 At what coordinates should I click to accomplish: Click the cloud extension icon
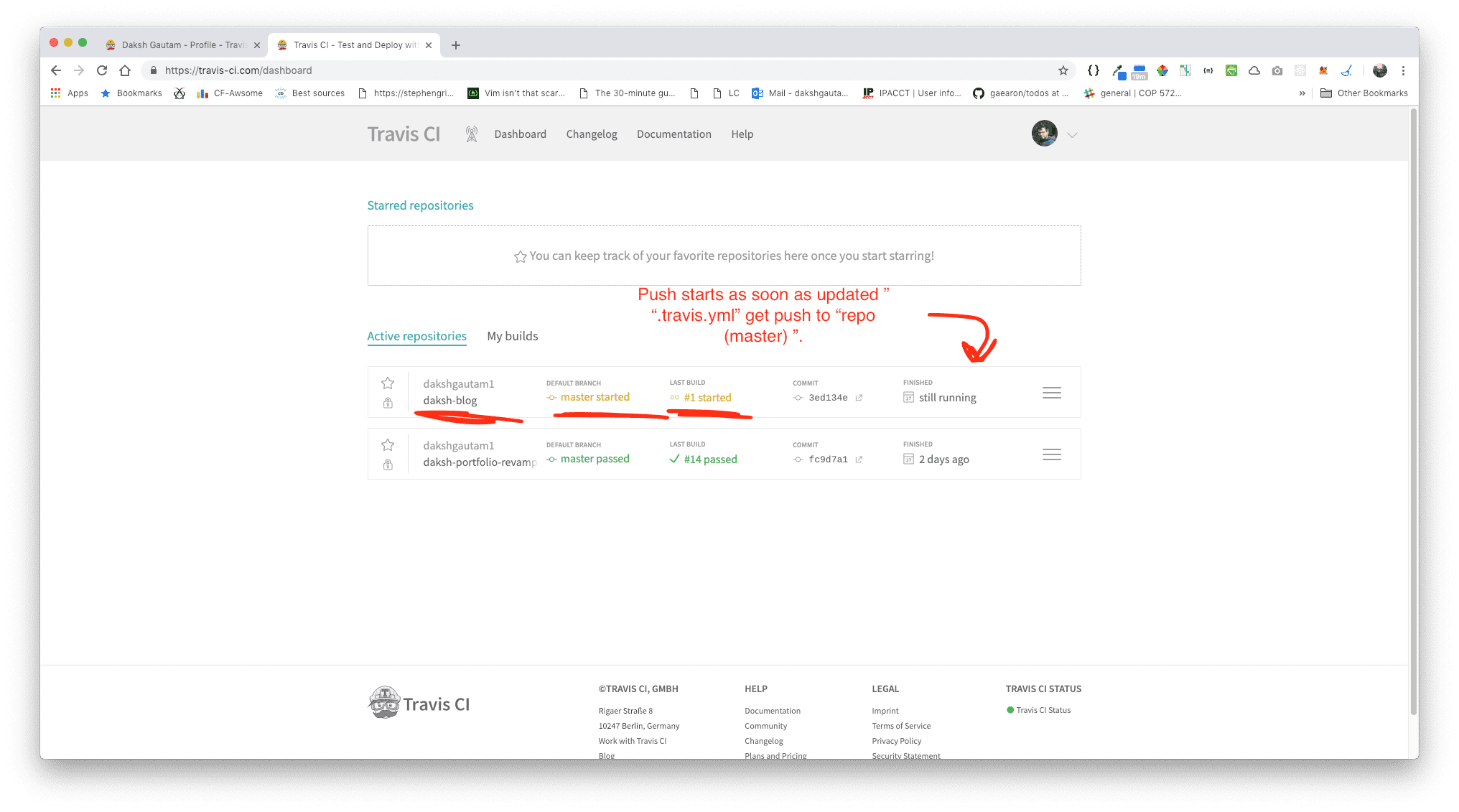(1254, 70)
